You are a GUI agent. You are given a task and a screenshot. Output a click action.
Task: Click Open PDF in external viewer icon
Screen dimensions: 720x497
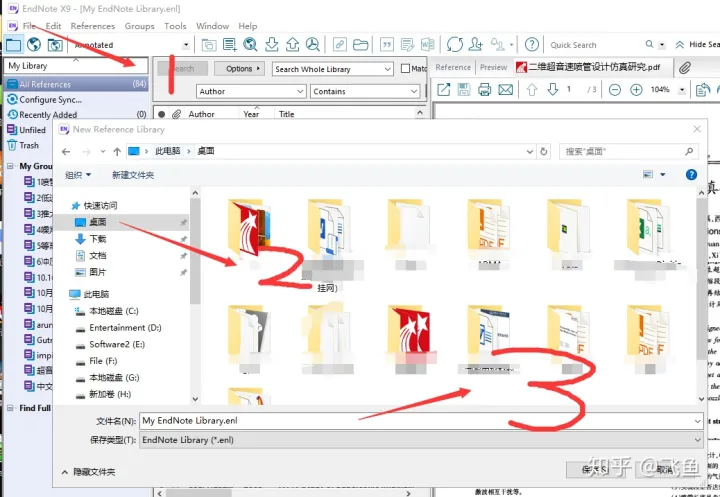pos(443,90)
